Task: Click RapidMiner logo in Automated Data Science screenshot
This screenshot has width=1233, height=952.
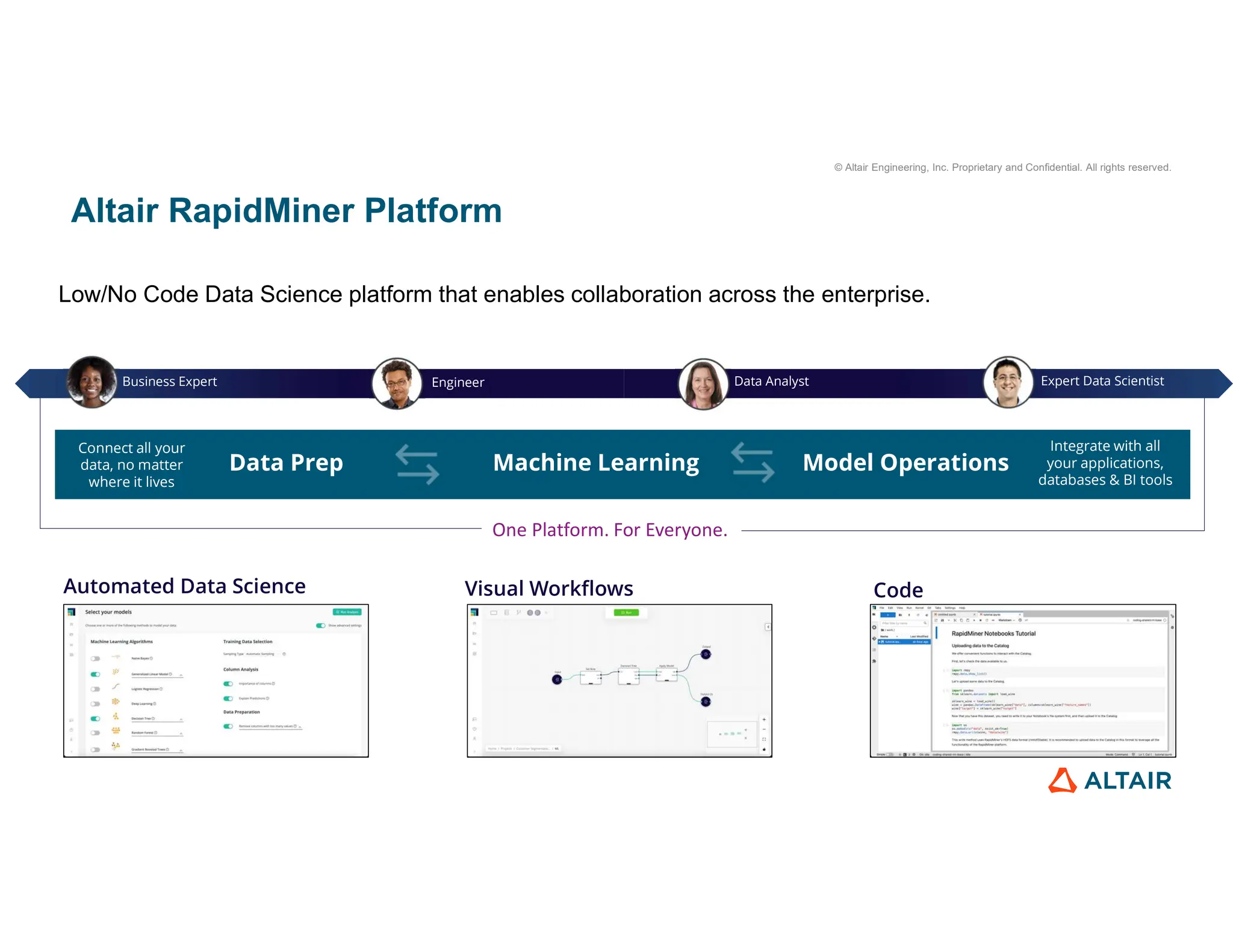Action: click(71, 612)
